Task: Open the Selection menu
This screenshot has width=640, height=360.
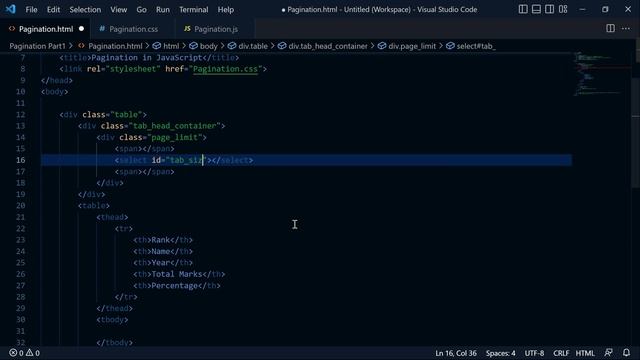Action: [x=85, y=9]
